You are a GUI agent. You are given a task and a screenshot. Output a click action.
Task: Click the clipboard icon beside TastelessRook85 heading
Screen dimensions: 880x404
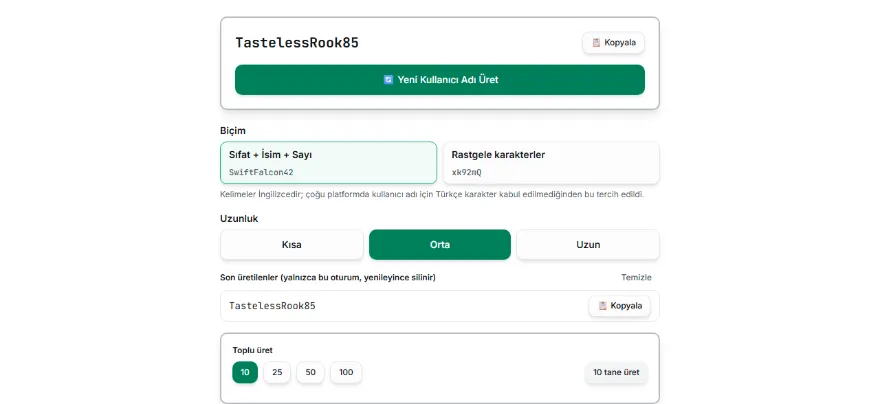point(596,43)
